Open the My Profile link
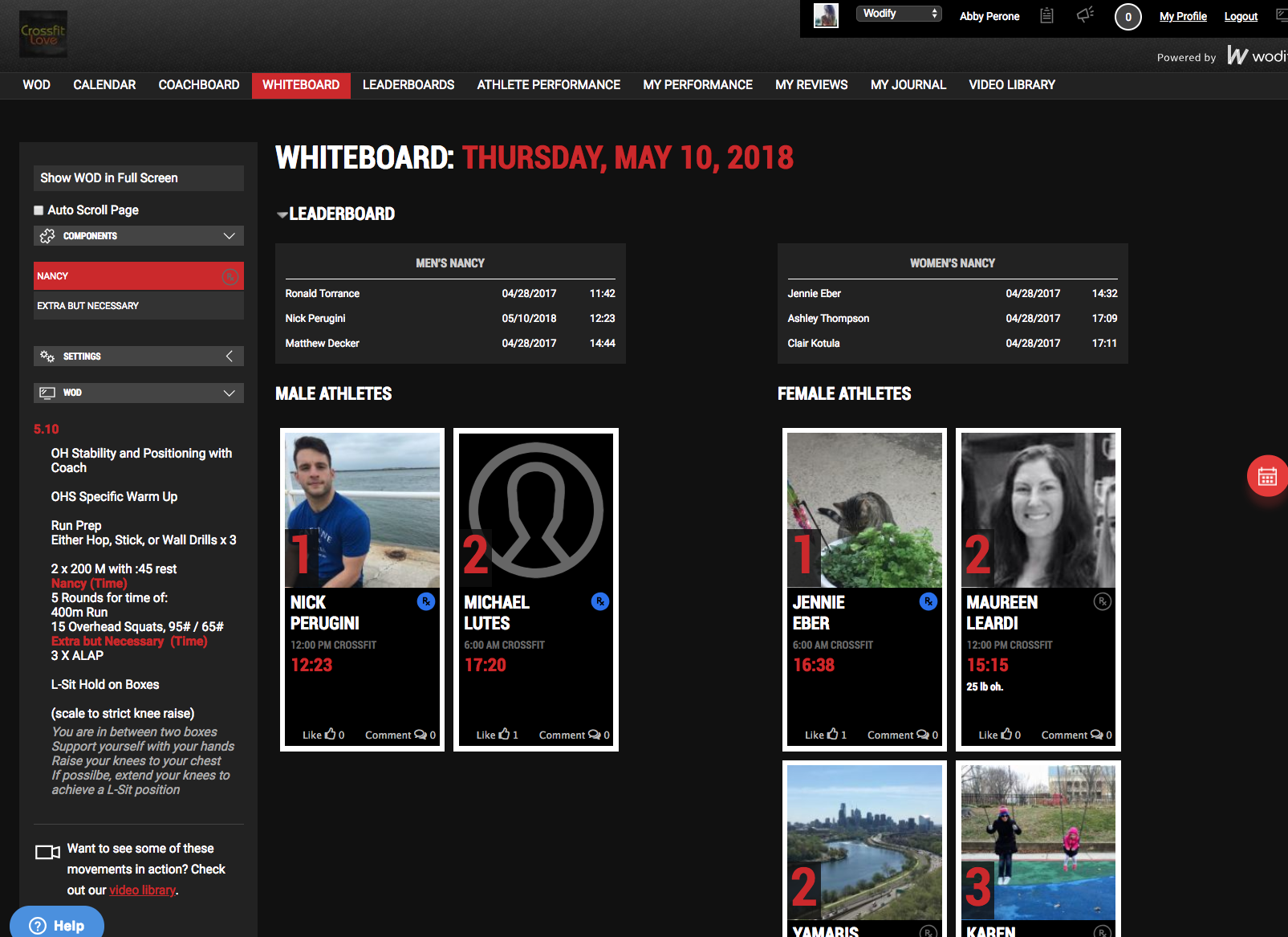This screenshot has height=937, width=1288. (1183, 16)
